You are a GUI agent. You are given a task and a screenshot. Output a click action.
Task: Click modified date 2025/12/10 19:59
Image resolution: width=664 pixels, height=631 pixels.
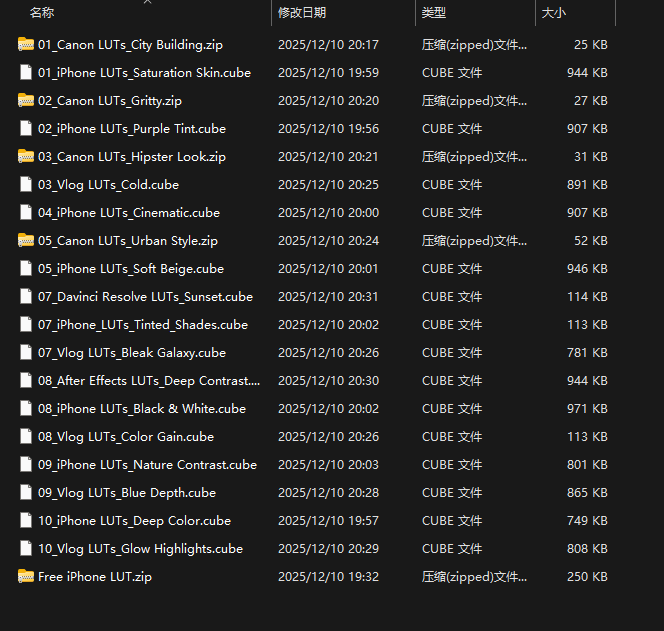click(x=328, y=72)
